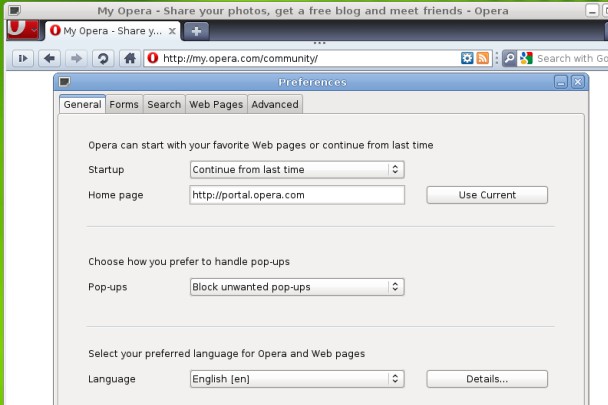Image resolution: width=608 pixels, height=405 pixels.
Task: Click the magnifier search icon
Action: coord(510,59)
